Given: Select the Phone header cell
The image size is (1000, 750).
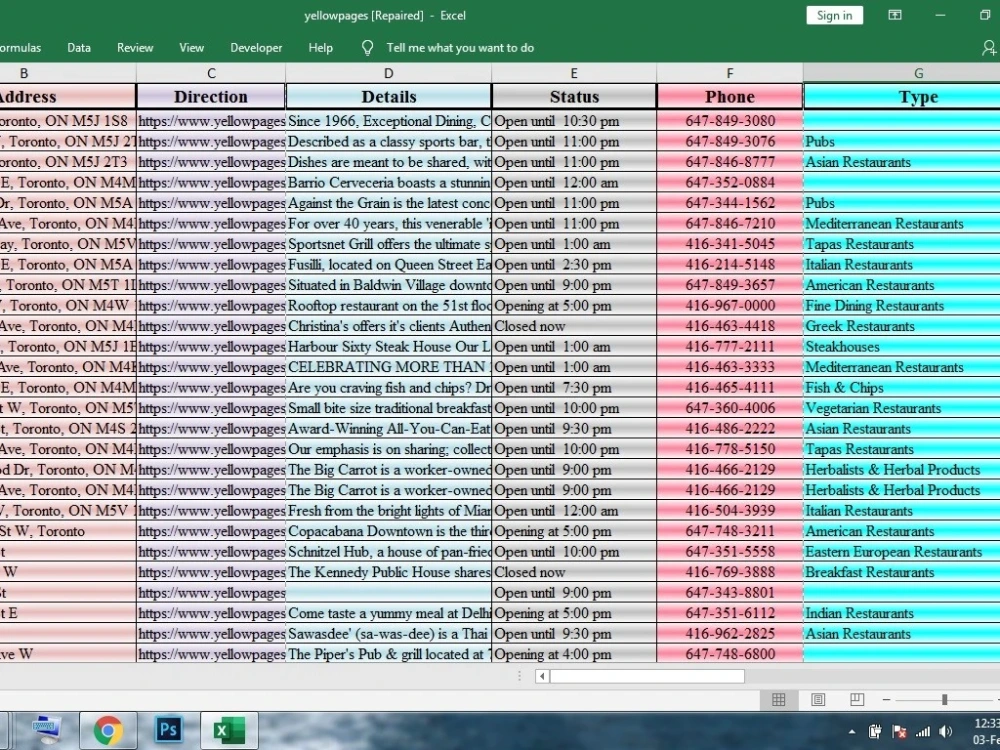Looking at the screenshot, I should tap(730, 96).
